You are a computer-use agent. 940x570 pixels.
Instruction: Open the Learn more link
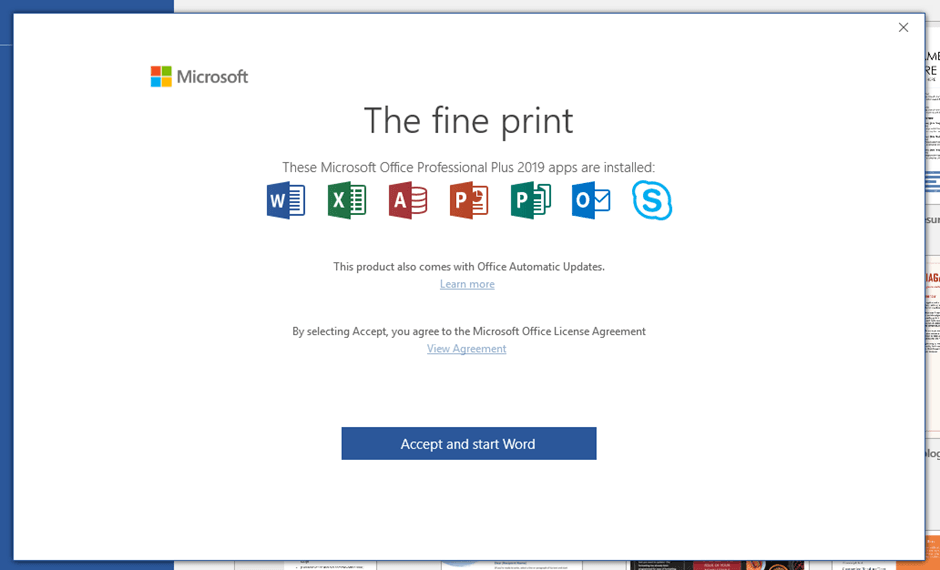pos(467,284)
